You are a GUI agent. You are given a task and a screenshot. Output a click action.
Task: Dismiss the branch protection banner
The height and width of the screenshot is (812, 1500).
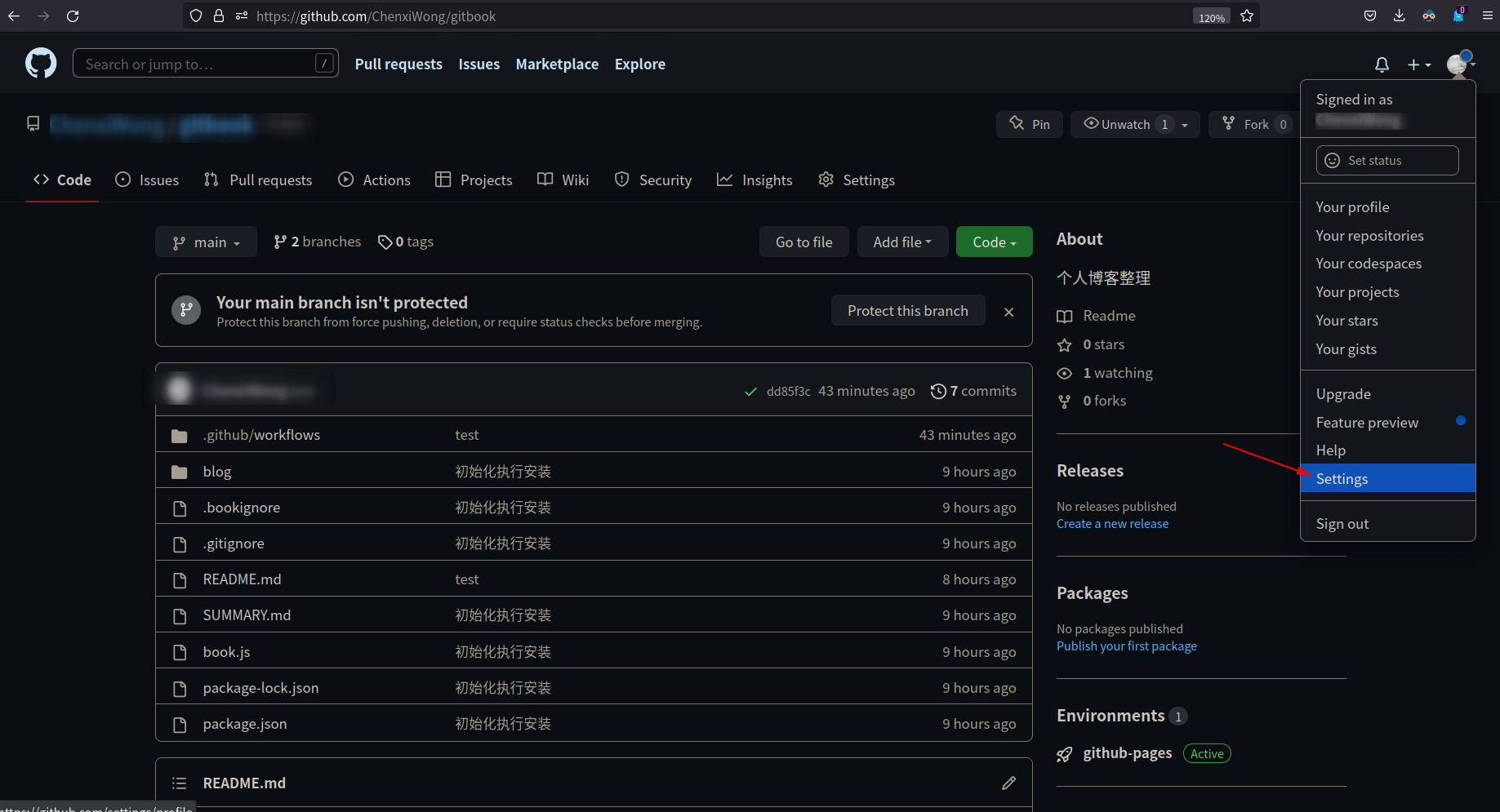1009,312
